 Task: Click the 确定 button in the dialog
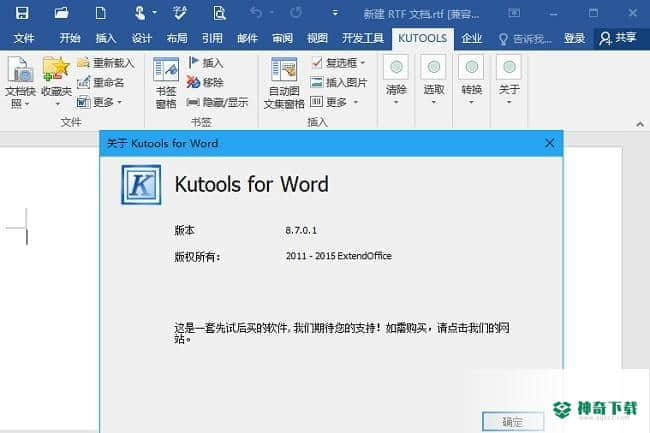tap(513, 422)
